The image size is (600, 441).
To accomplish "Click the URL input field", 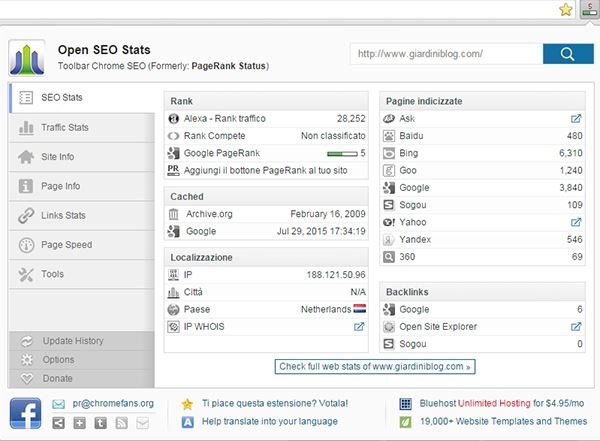I will [x=447, y=54].
